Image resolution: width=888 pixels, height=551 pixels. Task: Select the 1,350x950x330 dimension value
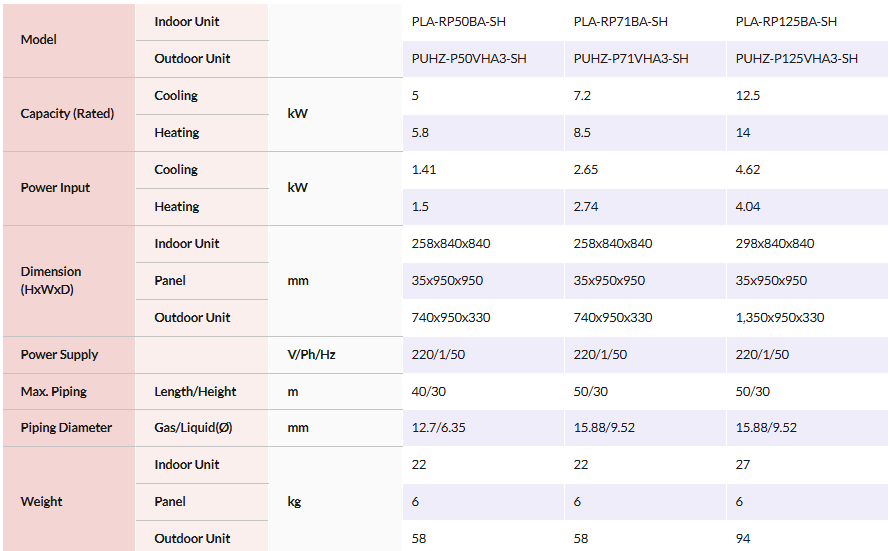tap(780, 318)
